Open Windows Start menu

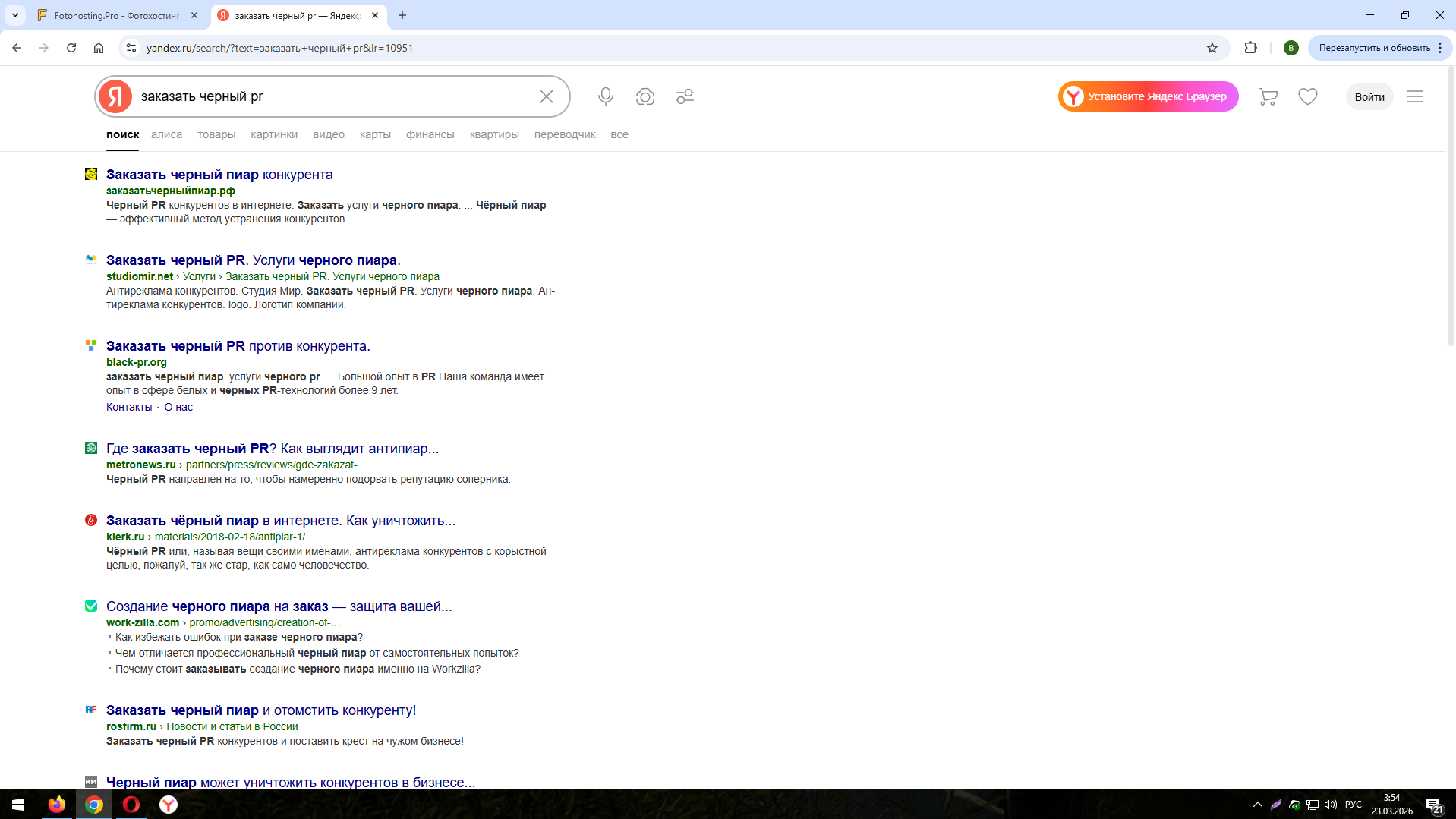coord(18,805)
